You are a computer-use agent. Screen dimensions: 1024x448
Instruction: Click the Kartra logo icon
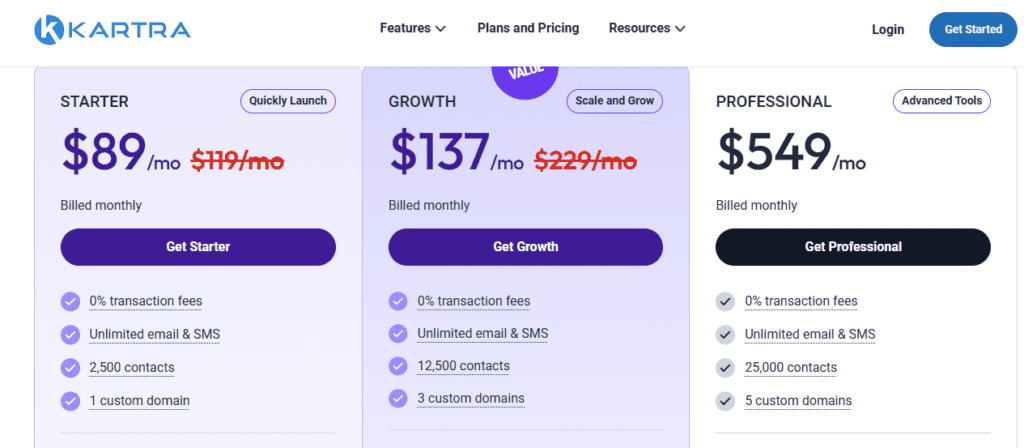[x=49, y=30]
